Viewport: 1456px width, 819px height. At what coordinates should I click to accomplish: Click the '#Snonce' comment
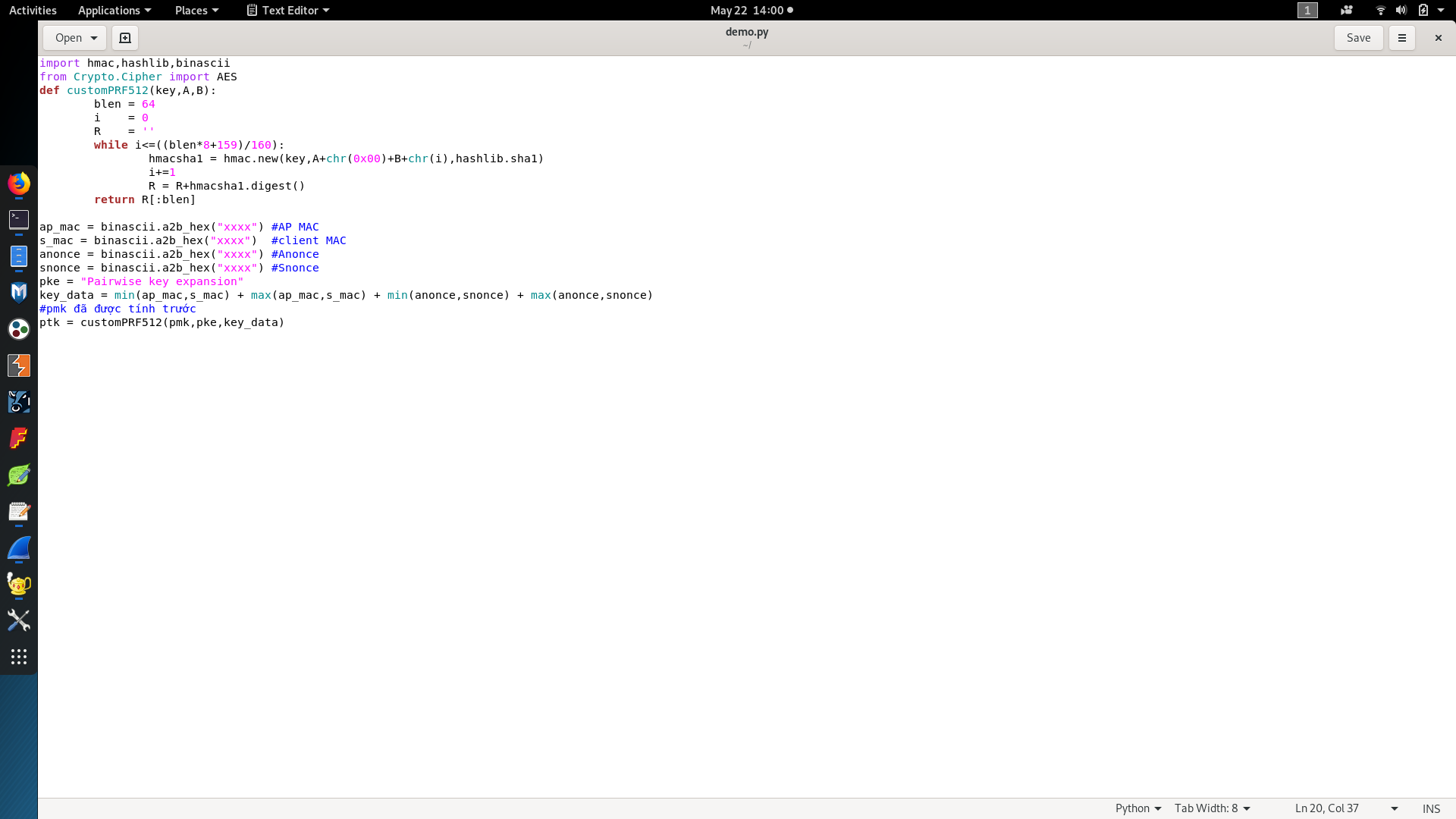point(295,268)
